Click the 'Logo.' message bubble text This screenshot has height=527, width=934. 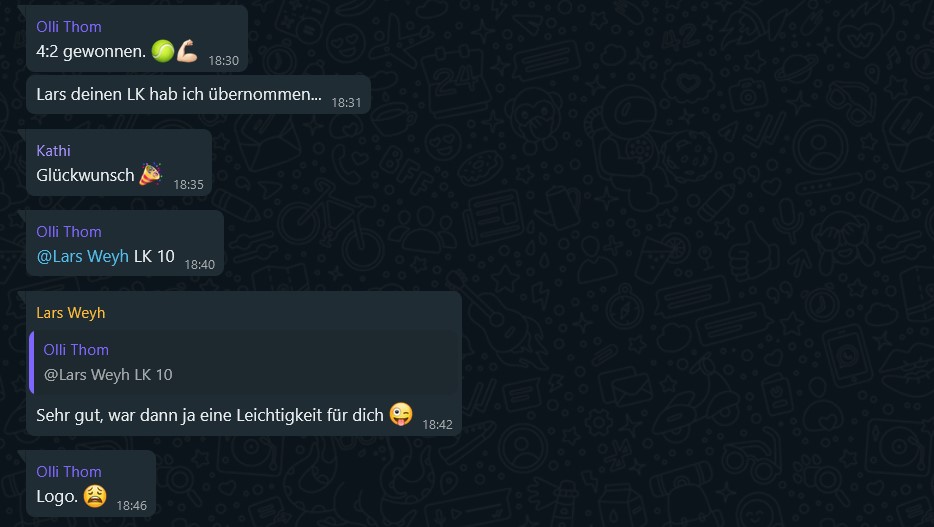click(57, 496)
